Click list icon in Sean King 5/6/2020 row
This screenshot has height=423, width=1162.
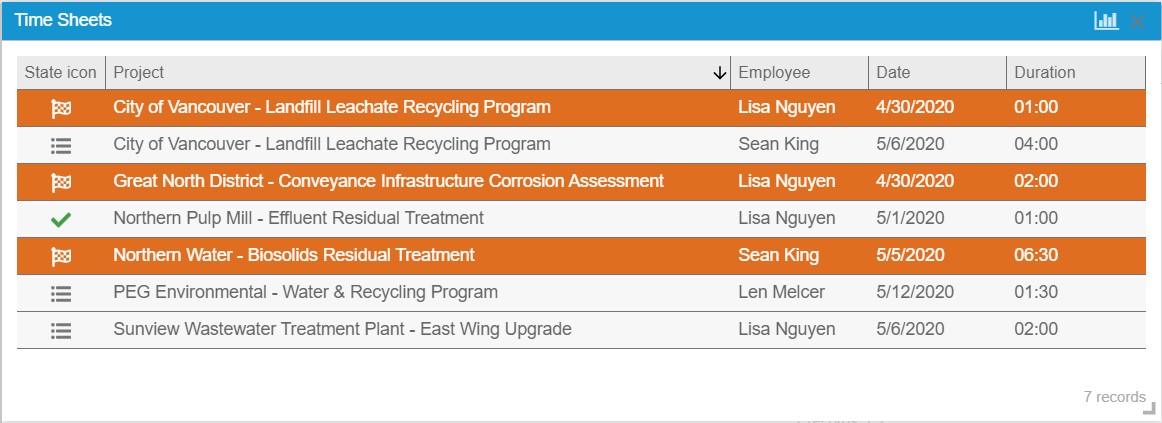(61, 145)
